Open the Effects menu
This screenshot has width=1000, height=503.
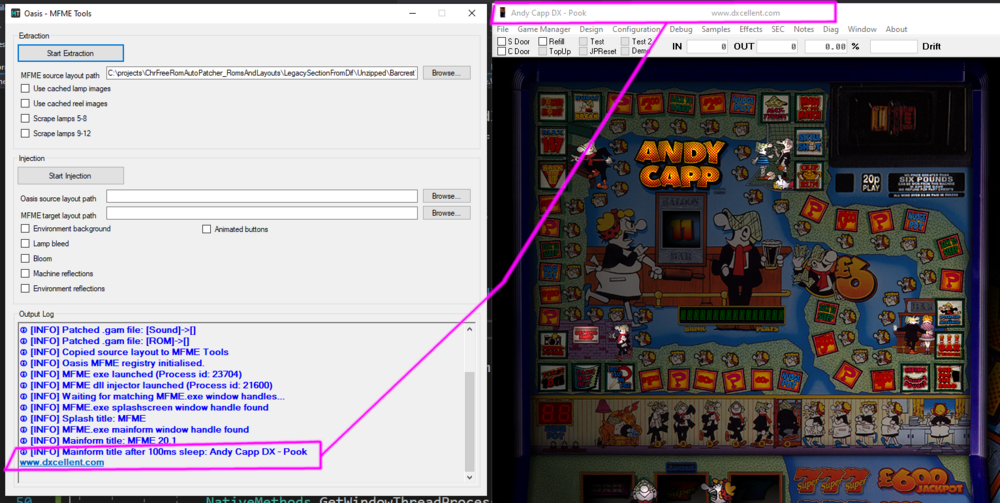pyautogui.click(x=751, y=29)
